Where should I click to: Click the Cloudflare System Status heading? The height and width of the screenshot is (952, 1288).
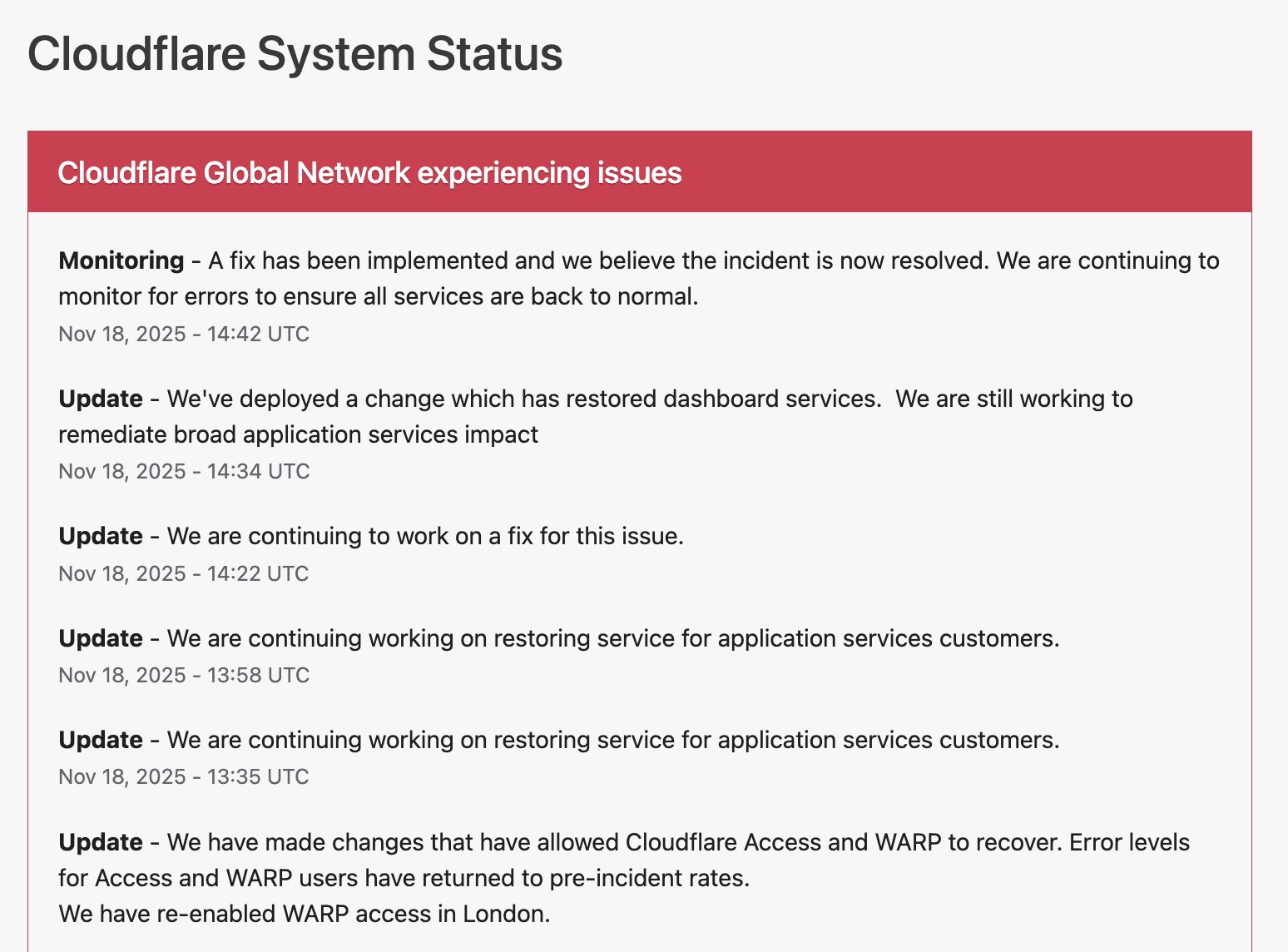tap(295, 53)
